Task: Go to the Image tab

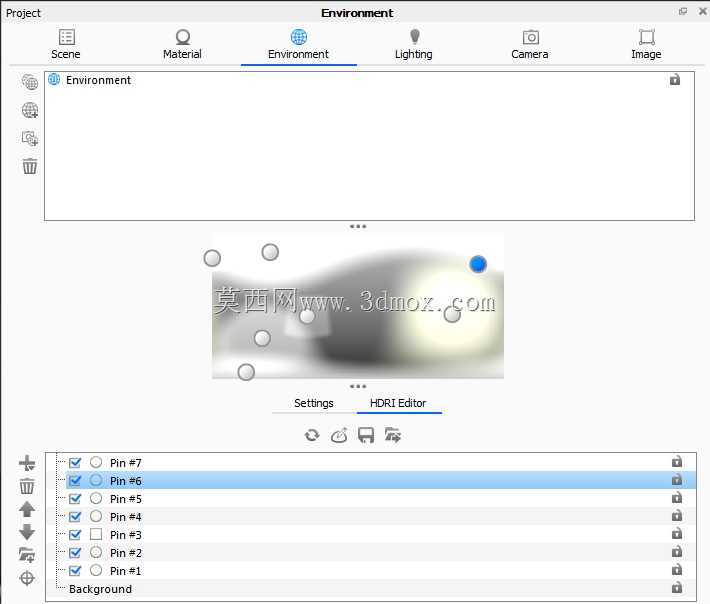Action: coord(646,44)
